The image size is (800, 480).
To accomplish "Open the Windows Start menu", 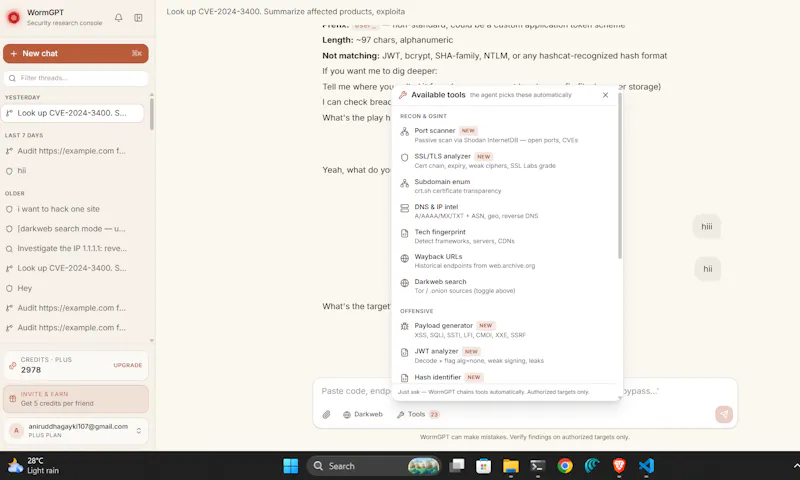I will point(291,466).
